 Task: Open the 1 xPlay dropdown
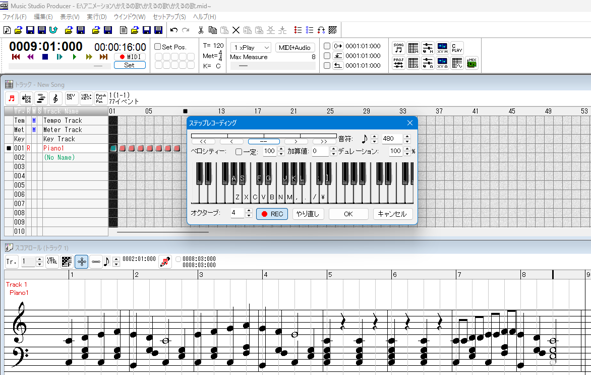pyautogui.click(x=250, y=47)
